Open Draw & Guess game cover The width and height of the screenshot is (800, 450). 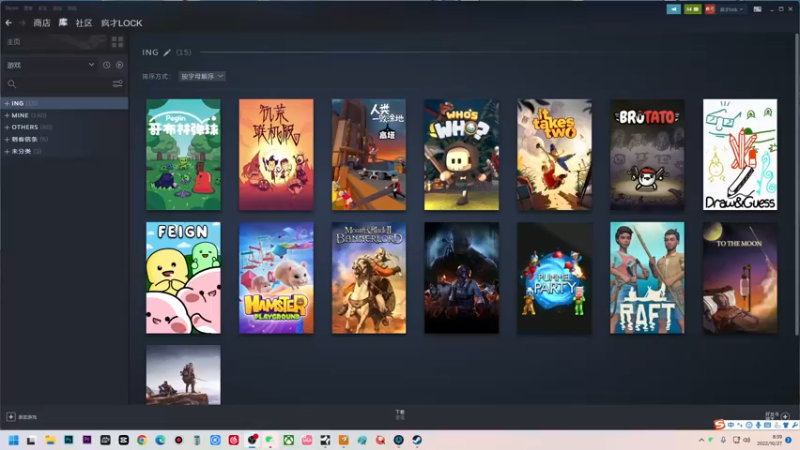[x=740, y=155]
